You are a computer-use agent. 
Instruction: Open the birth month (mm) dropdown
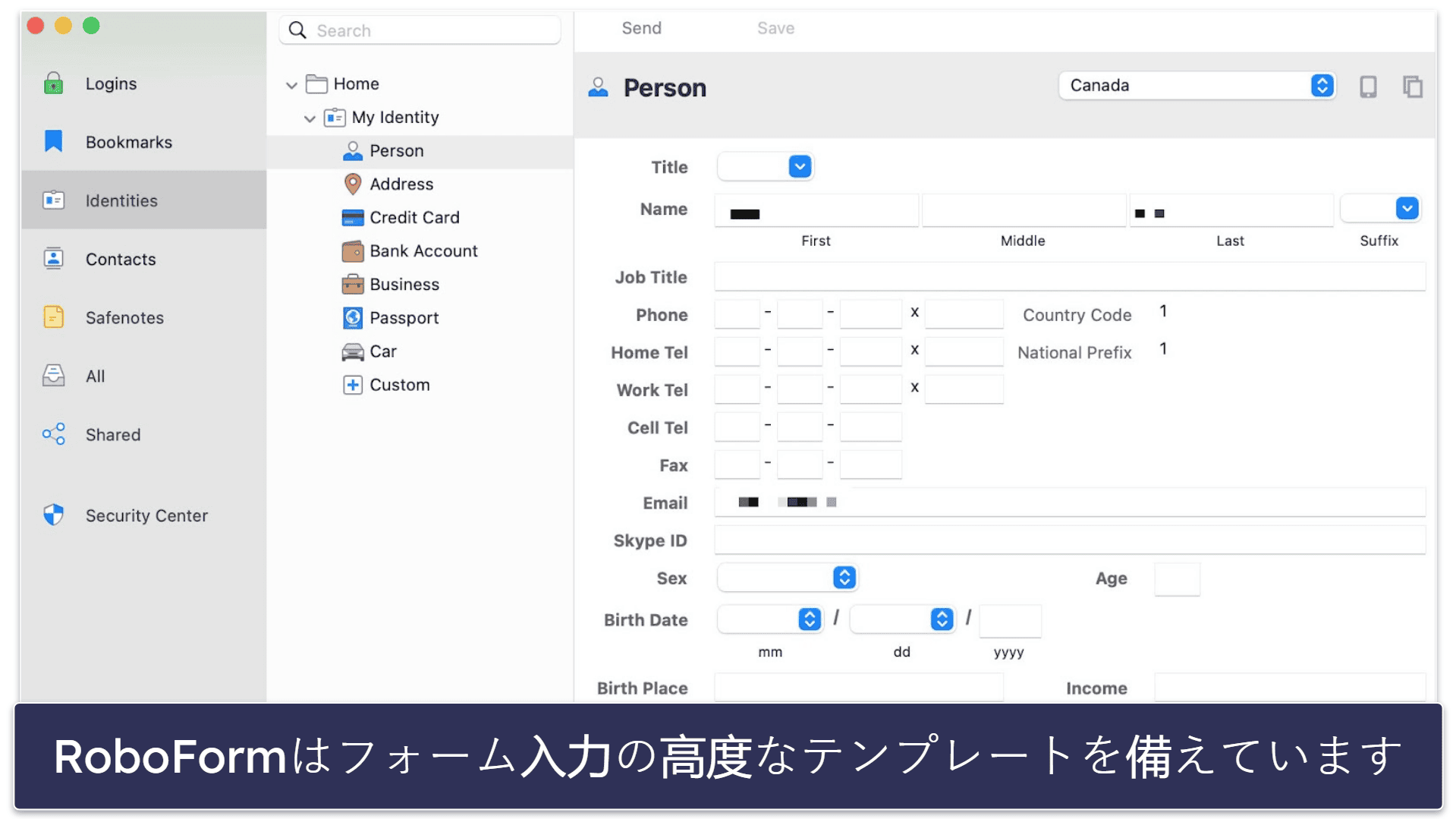coord(769,619)
